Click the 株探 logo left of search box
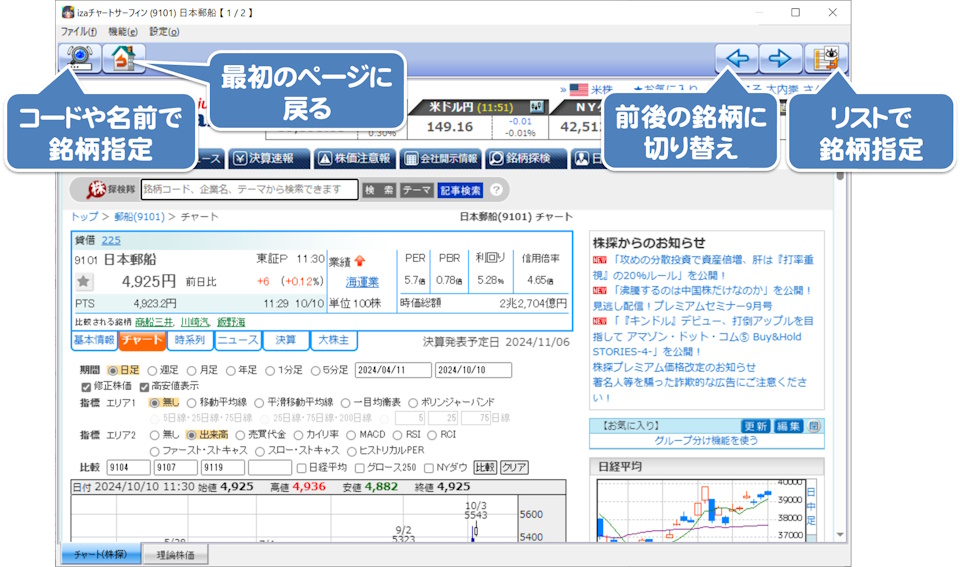 tap(110, 190)
